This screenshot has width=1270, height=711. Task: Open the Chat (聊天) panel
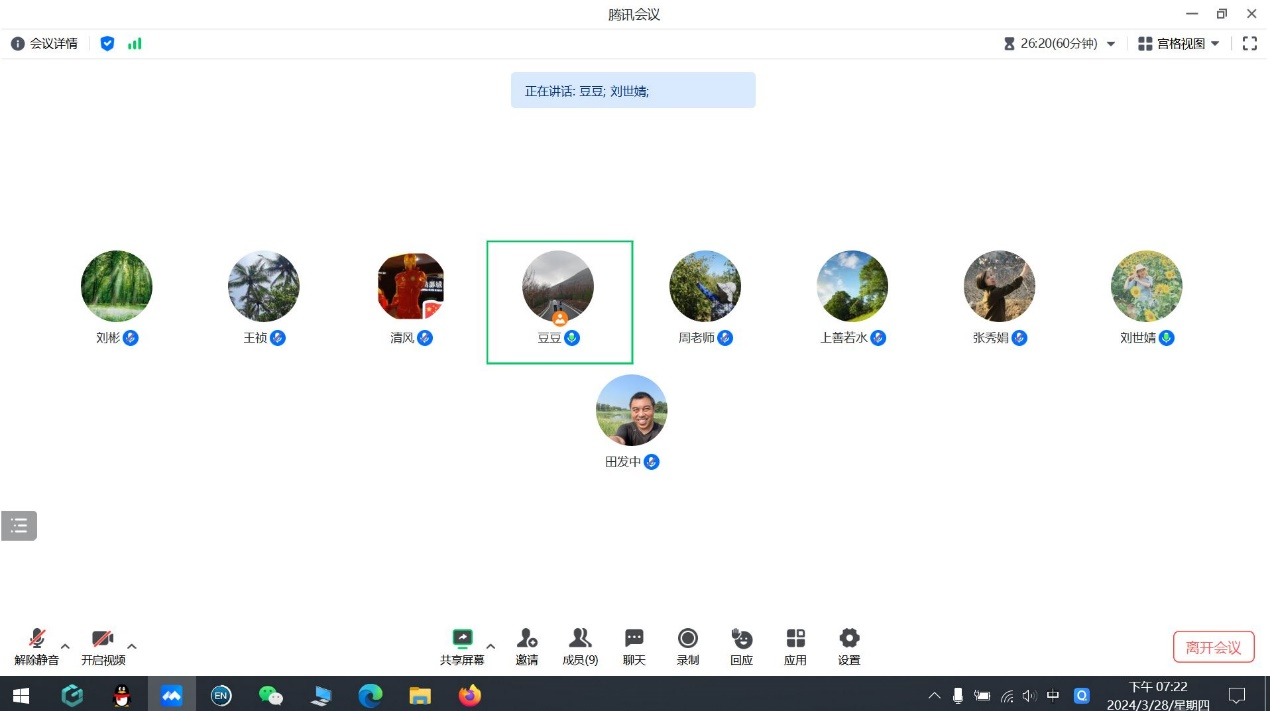(634, 646)
